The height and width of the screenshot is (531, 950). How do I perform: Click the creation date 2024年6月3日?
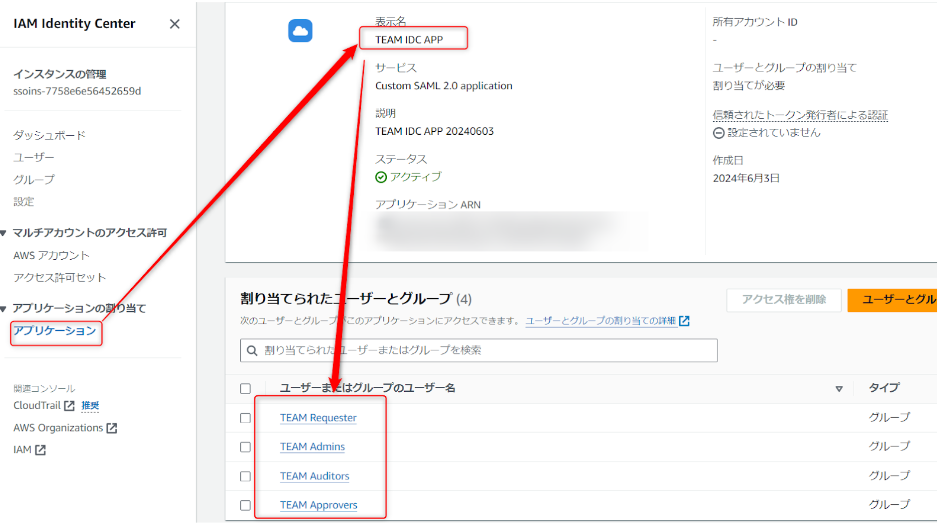(746, 178)
